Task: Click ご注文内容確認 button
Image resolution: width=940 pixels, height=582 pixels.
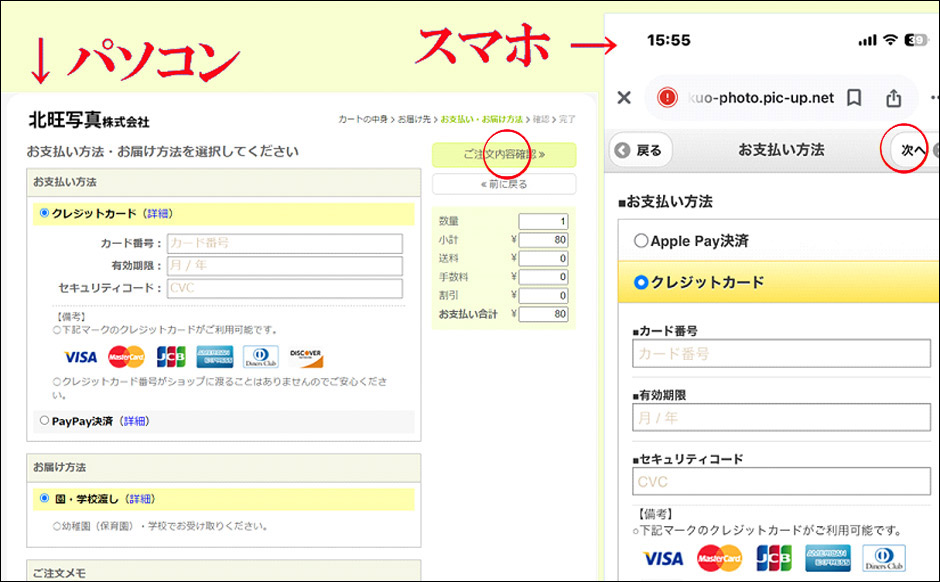Action: [504, 155]
